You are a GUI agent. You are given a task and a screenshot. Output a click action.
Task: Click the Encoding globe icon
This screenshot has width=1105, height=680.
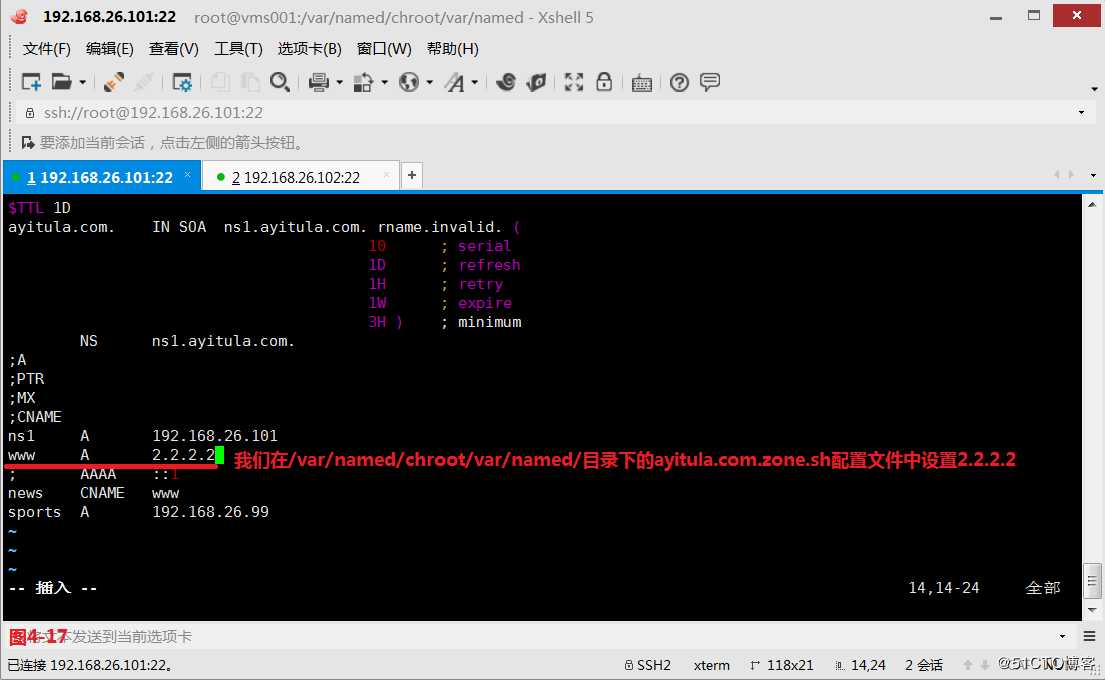[x=409, y=82]
